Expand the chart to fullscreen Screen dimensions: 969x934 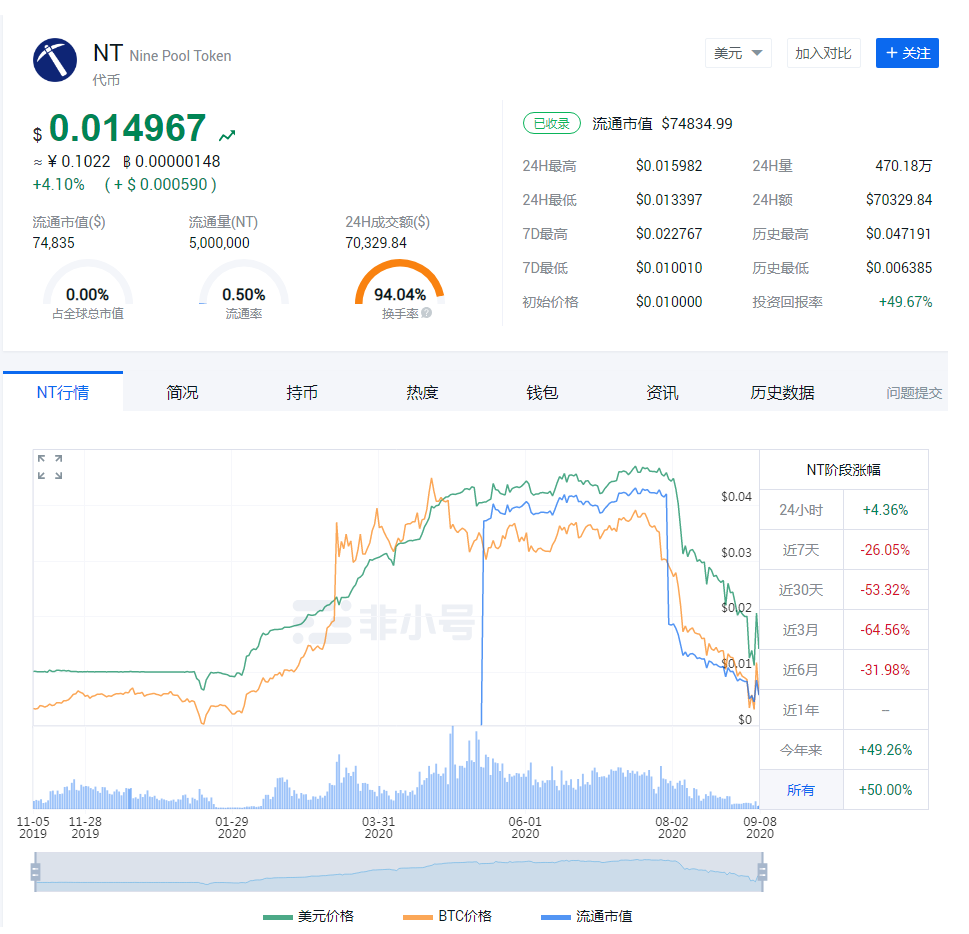tap(50, 467)
